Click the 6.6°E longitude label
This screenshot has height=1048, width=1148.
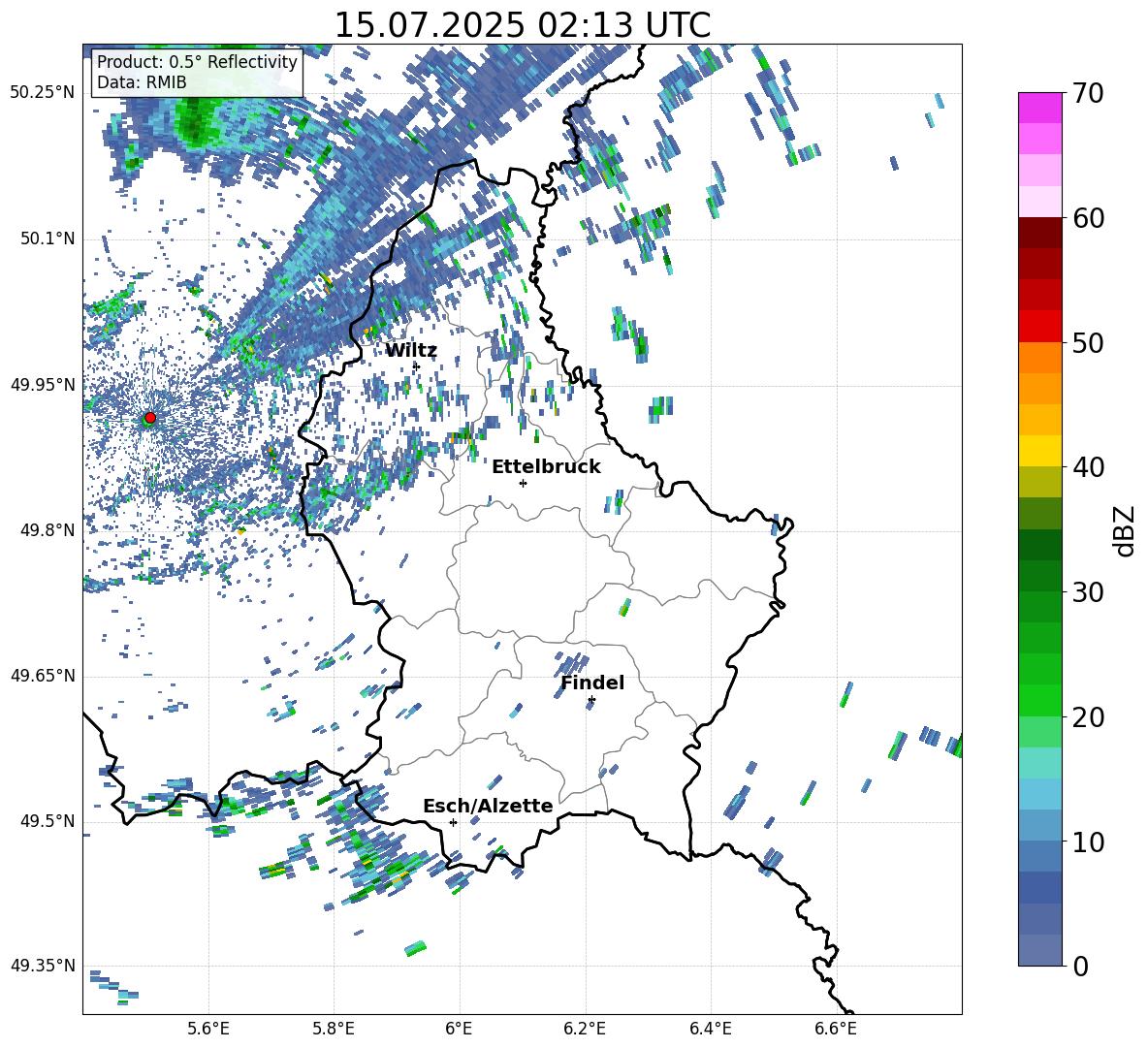(x=836, y=1029)
